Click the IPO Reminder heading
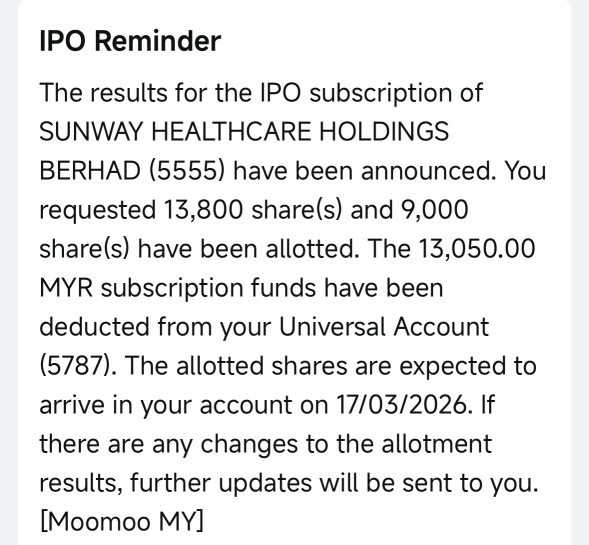 (130, 41)
